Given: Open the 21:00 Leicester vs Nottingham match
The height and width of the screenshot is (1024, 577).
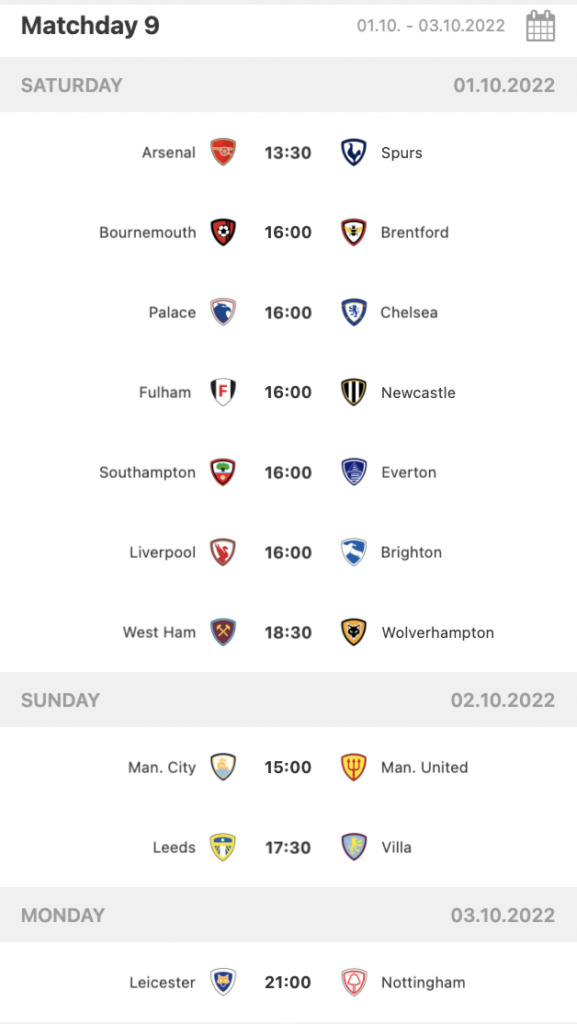Looking at the screenshot, I should click(288, 982).
